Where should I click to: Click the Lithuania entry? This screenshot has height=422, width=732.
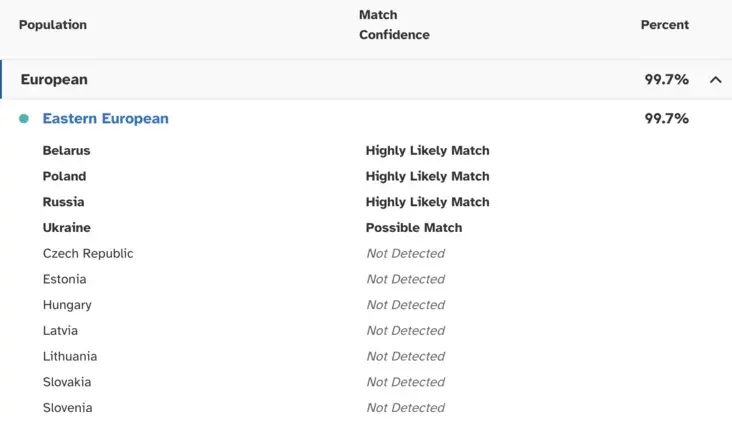pos(70,356)
